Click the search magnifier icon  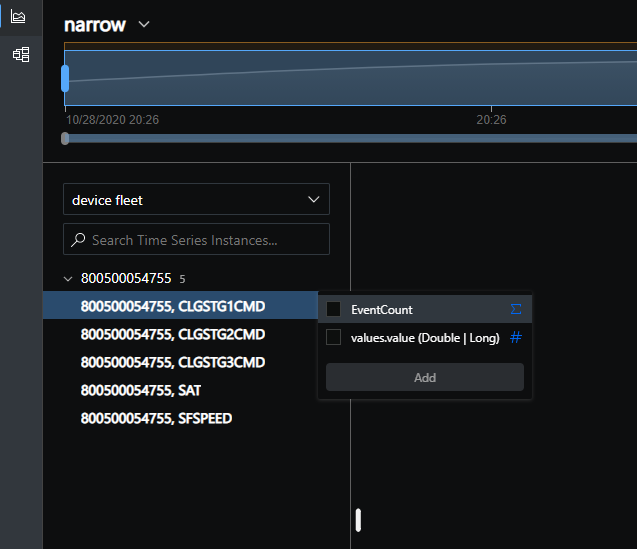(78, 240)
